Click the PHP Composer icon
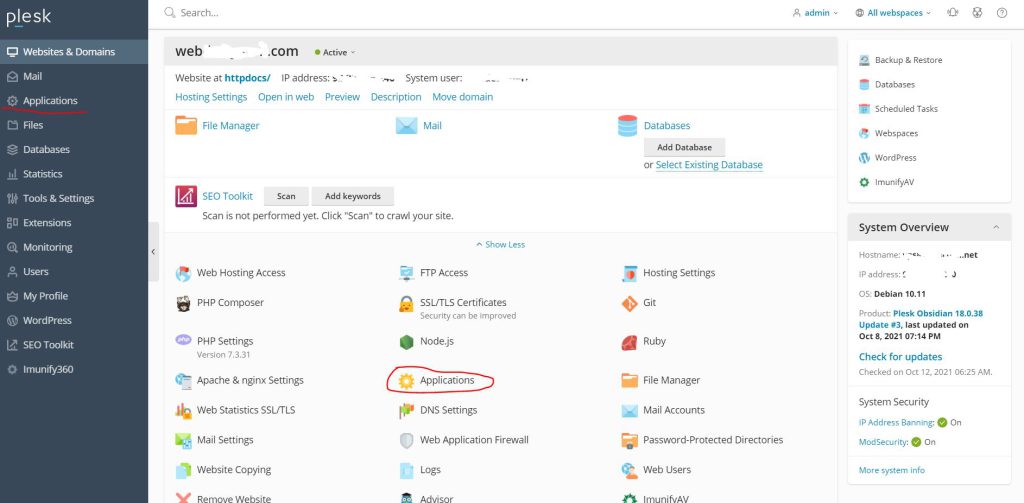 point(184,303)
